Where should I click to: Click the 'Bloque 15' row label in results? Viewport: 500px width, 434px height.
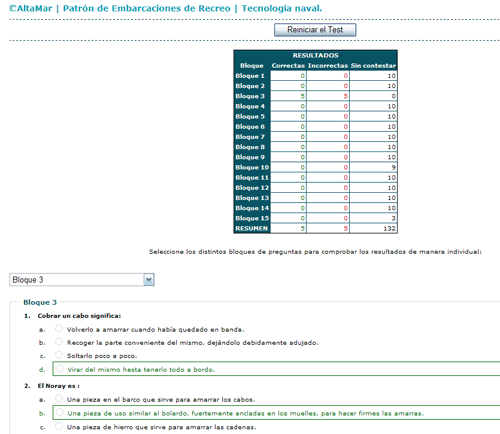[x=252, y=218]
